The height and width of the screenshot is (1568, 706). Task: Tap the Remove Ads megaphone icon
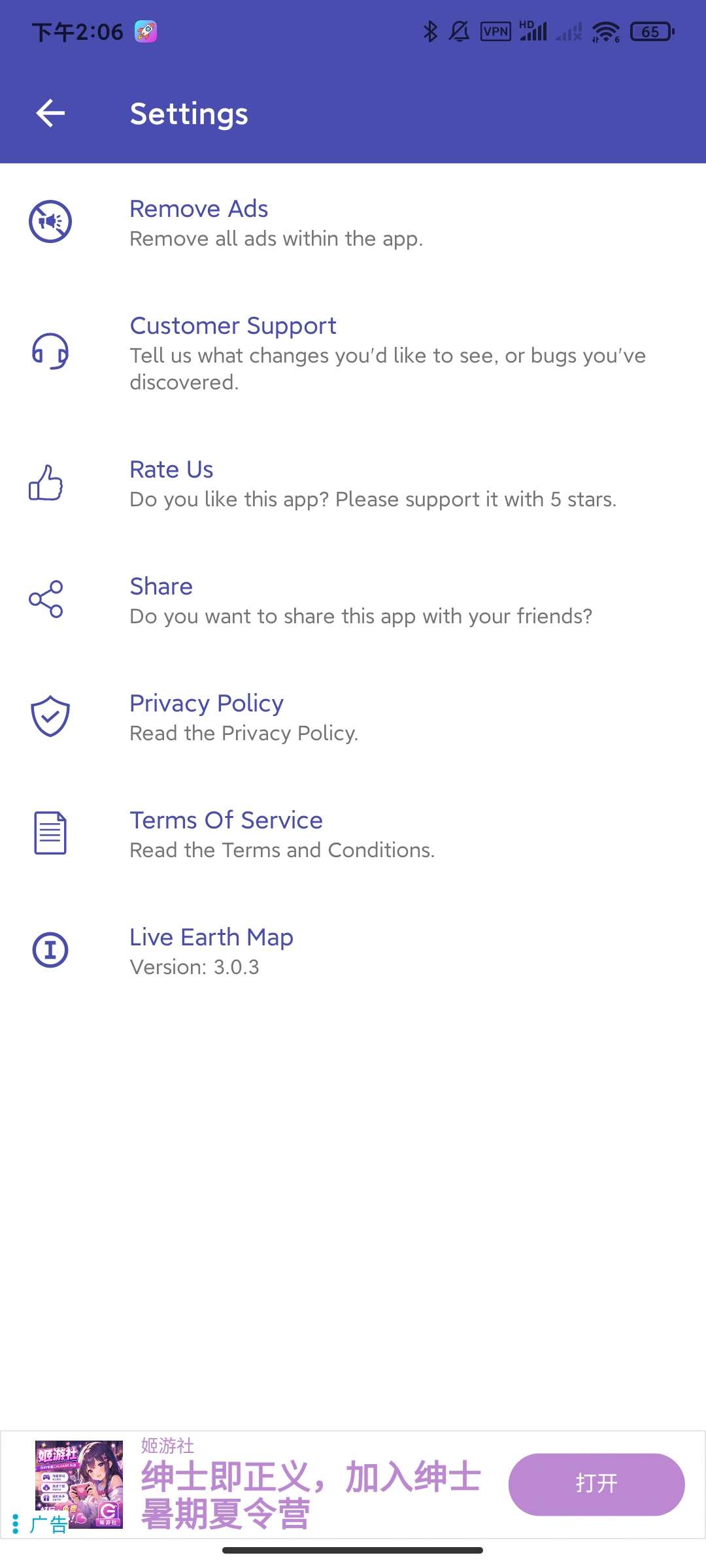50,221
